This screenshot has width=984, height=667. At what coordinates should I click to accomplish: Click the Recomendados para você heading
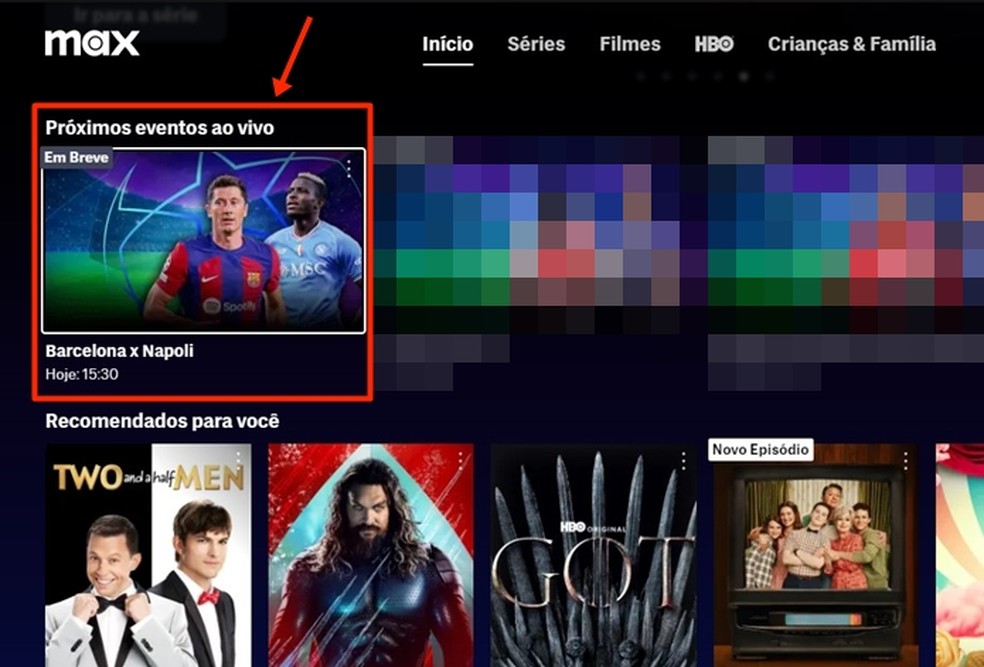click(162, 420)
